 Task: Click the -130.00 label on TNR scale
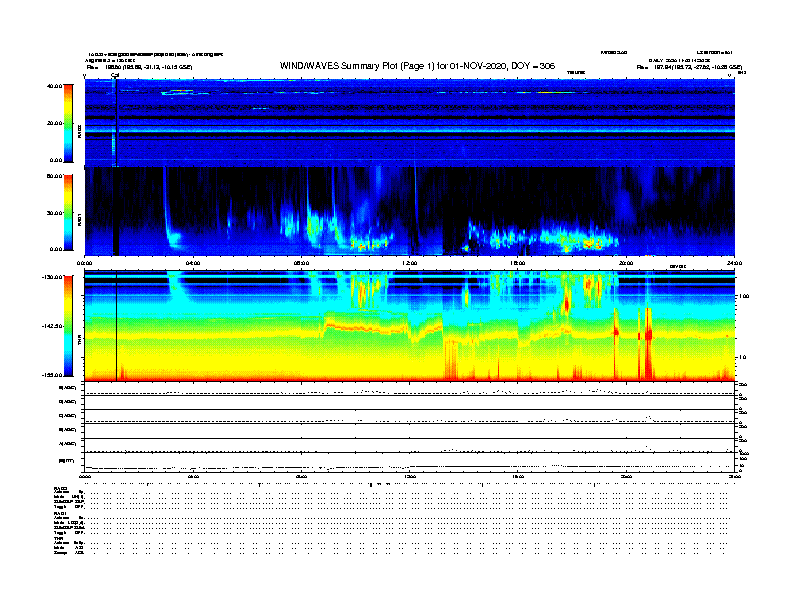52,277
